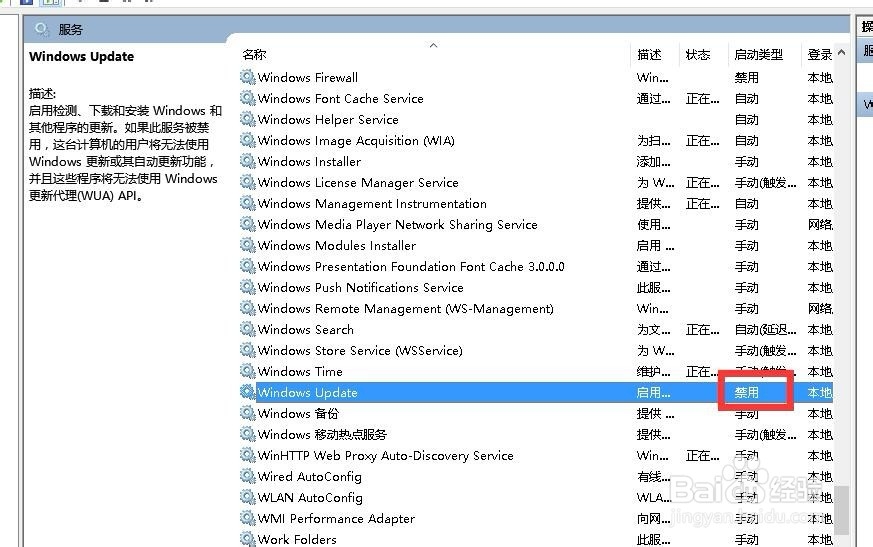This screenshot has height=547, width=873.
Task: Click the gear icon for Windows Helper Service
Action: click(248, 119)
